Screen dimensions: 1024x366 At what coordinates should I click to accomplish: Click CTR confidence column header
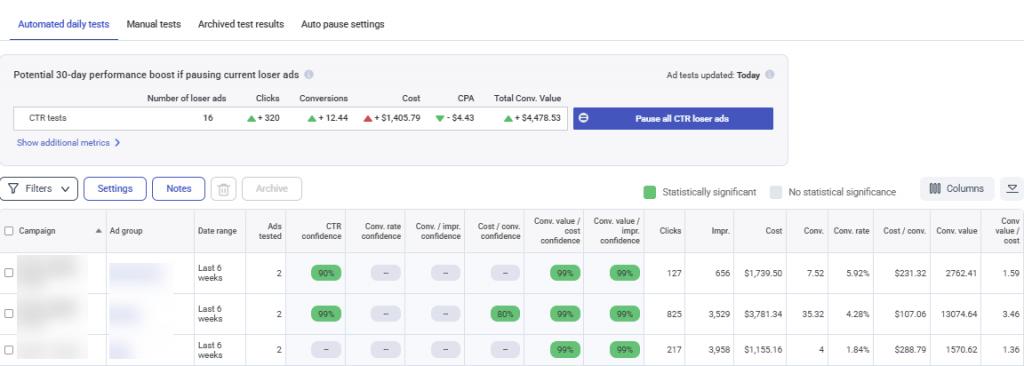tap(321, 231)
